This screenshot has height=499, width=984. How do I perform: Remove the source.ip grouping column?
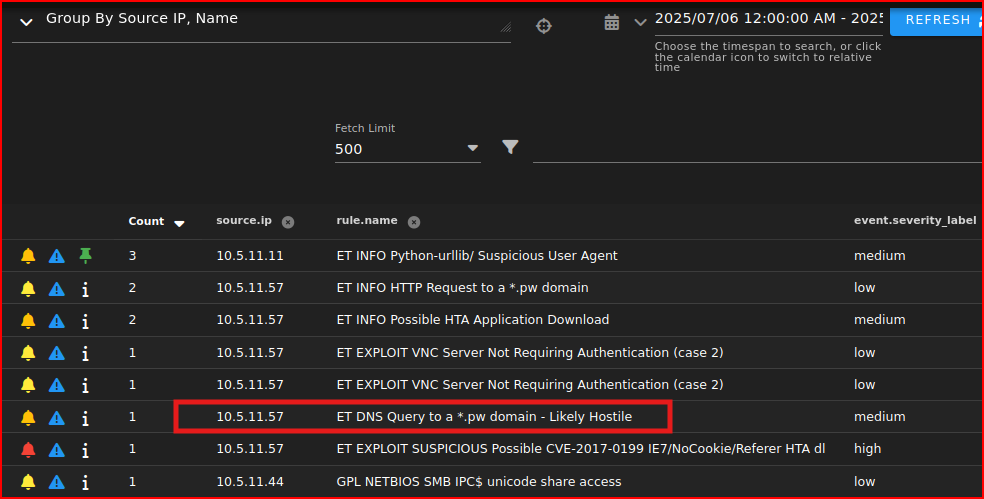pos(288,222)
